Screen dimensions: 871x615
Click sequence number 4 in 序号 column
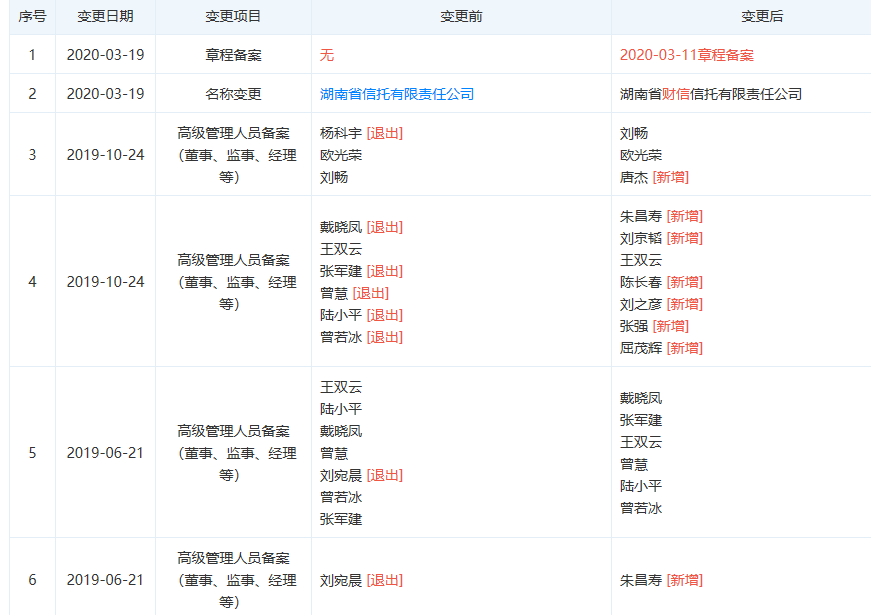[x=32, y=282]
